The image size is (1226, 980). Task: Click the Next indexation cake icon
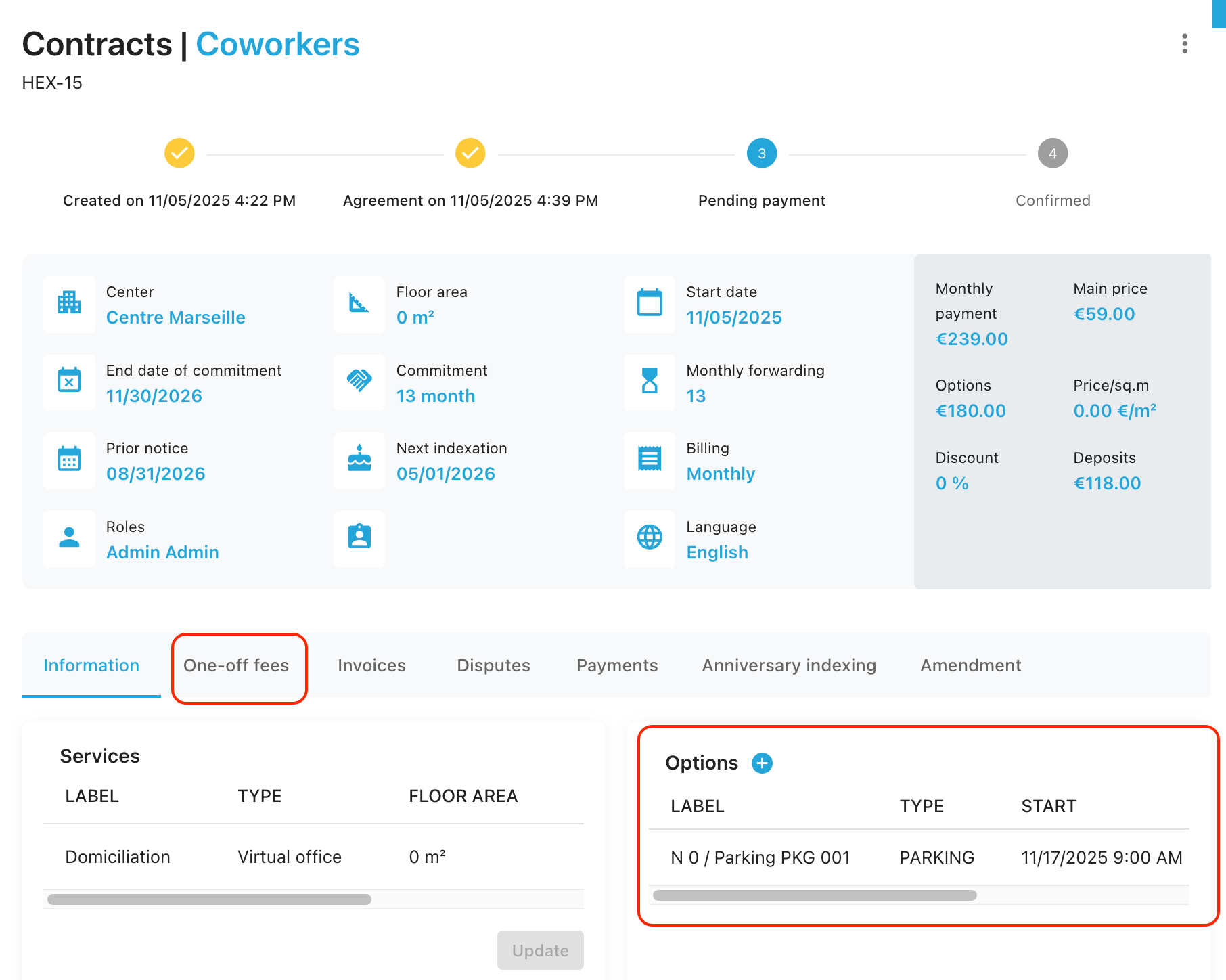359,460
